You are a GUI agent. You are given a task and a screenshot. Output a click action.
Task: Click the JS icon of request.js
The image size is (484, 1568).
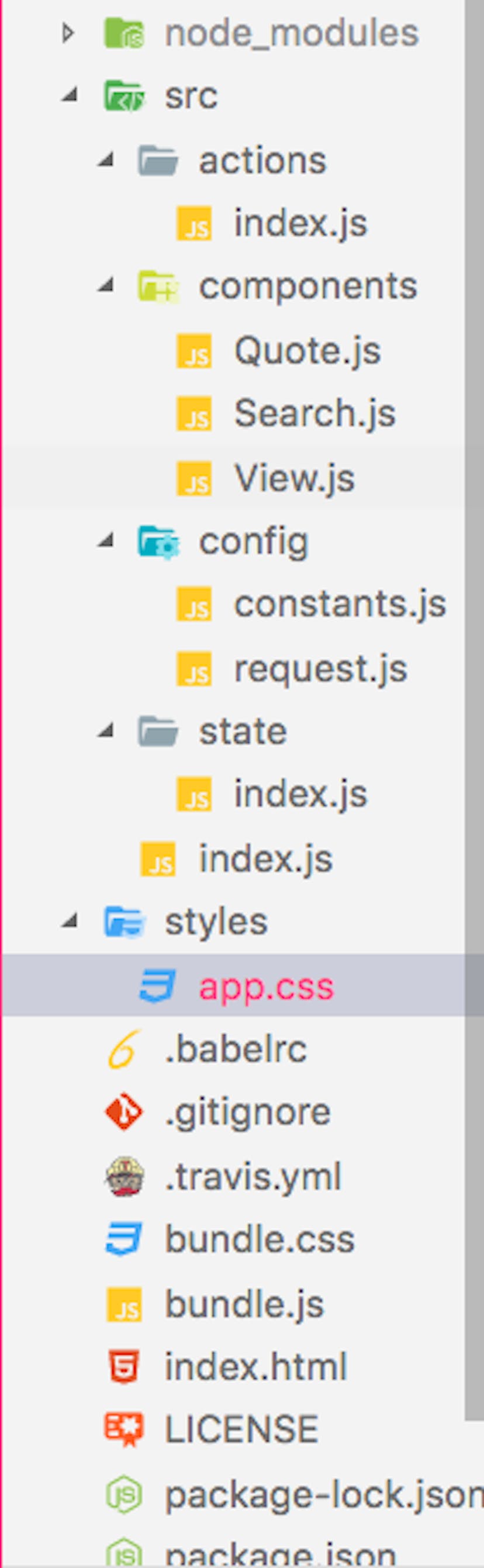(193, 668)
